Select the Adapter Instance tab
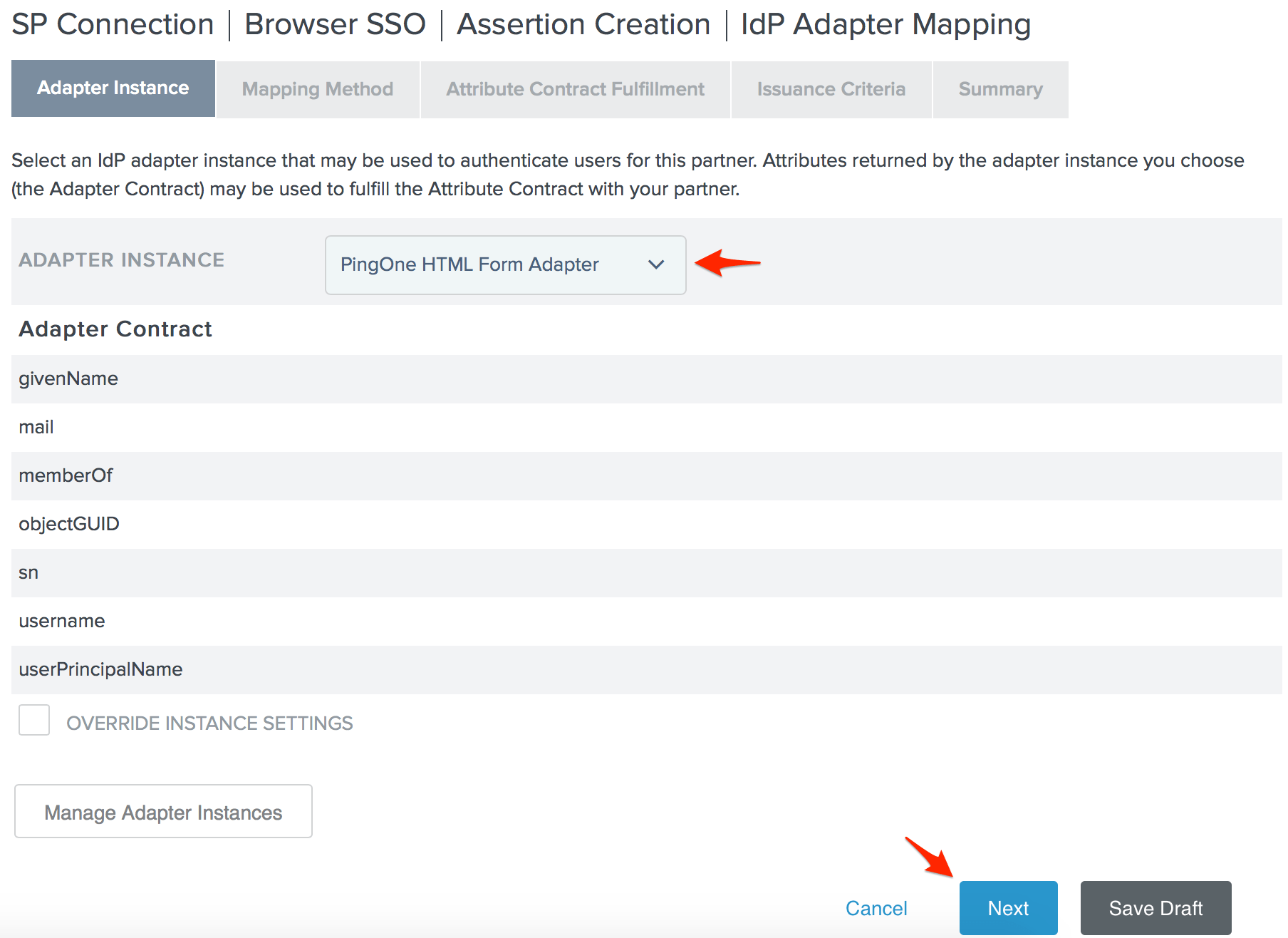Image resolution: width=1288 pixels, height=938 pixels. pyautogui.click(x=113, y=88)
